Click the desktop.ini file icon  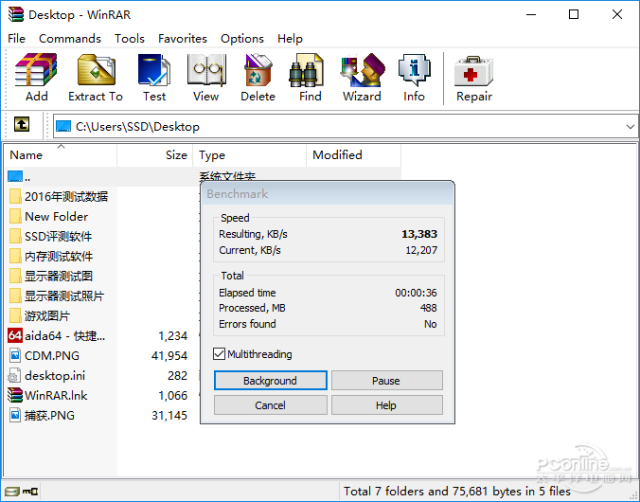click(x=15, y=375)
